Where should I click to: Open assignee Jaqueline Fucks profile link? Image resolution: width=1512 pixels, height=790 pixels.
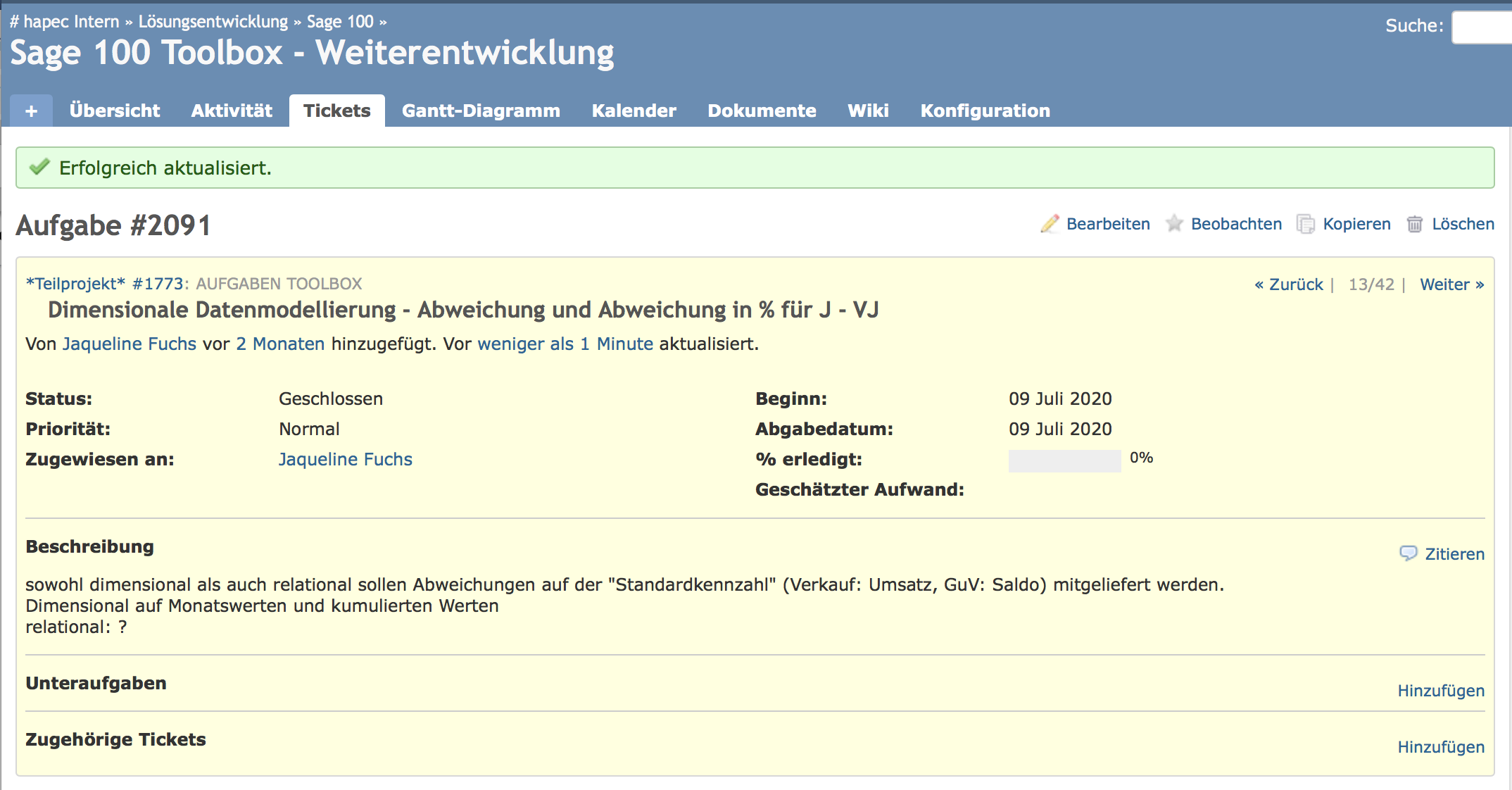[345, 459]
